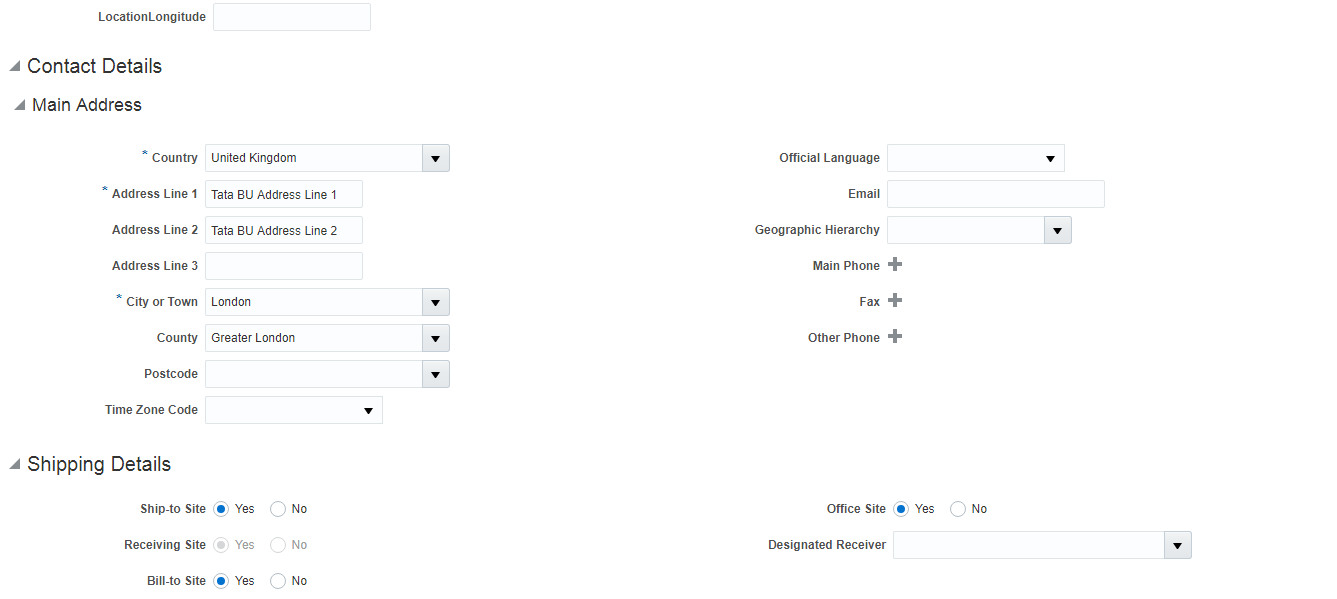This screenshot has width=1337, height=599.
Task: Open the Postcode dropdown arrow
Action: (436, 374)
